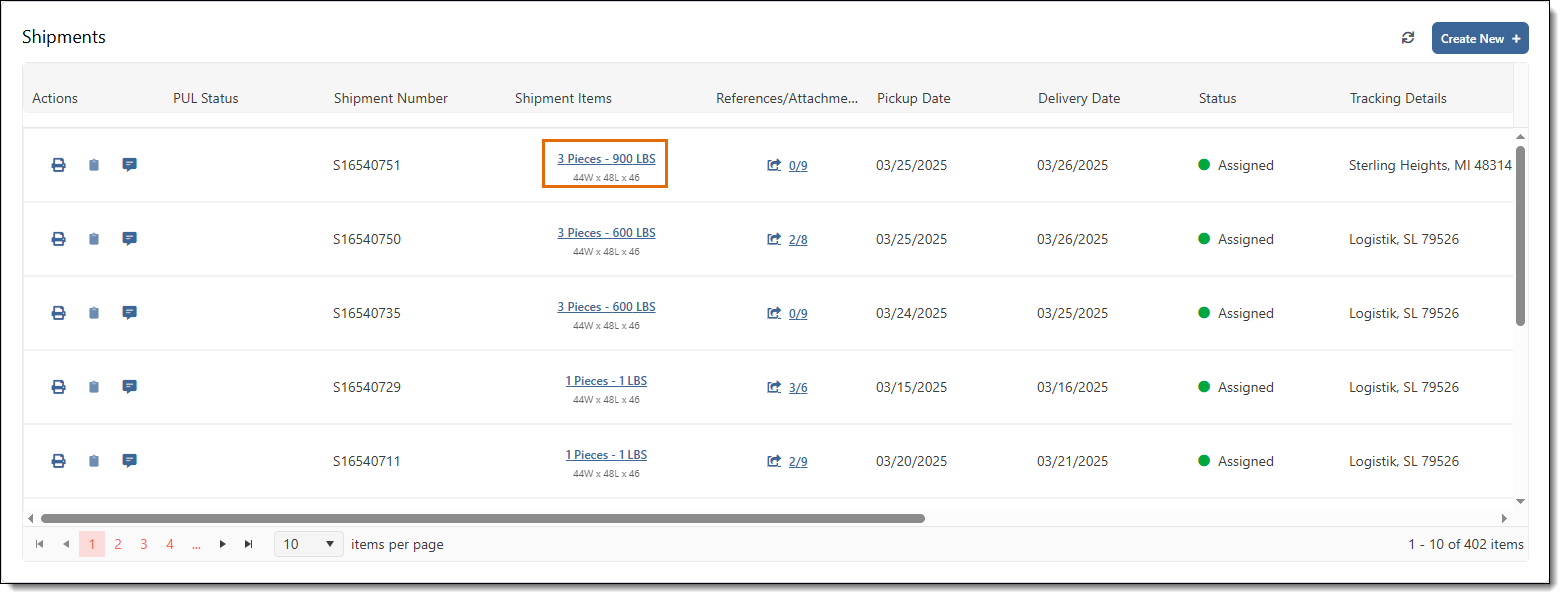
Task: Click clipboard icon for shipment S16540729
Action: (x=94, y=387)
